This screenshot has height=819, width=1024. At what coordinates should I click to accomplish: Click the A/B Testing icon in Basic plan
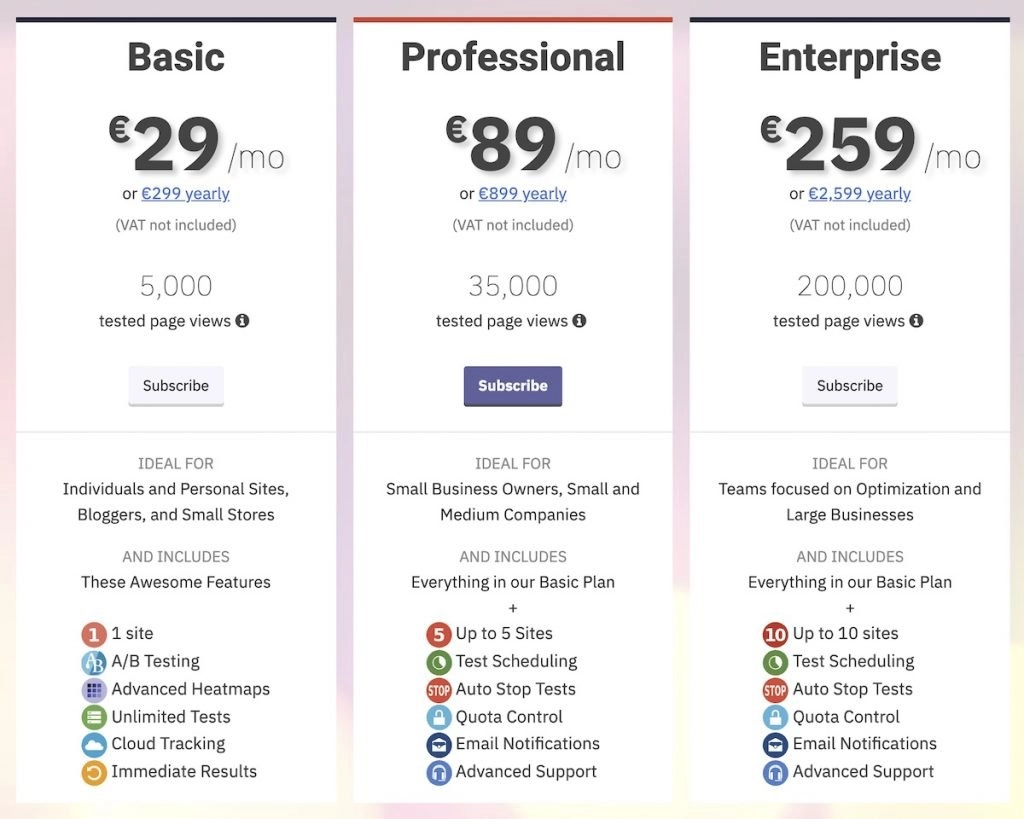pos(94,662)
